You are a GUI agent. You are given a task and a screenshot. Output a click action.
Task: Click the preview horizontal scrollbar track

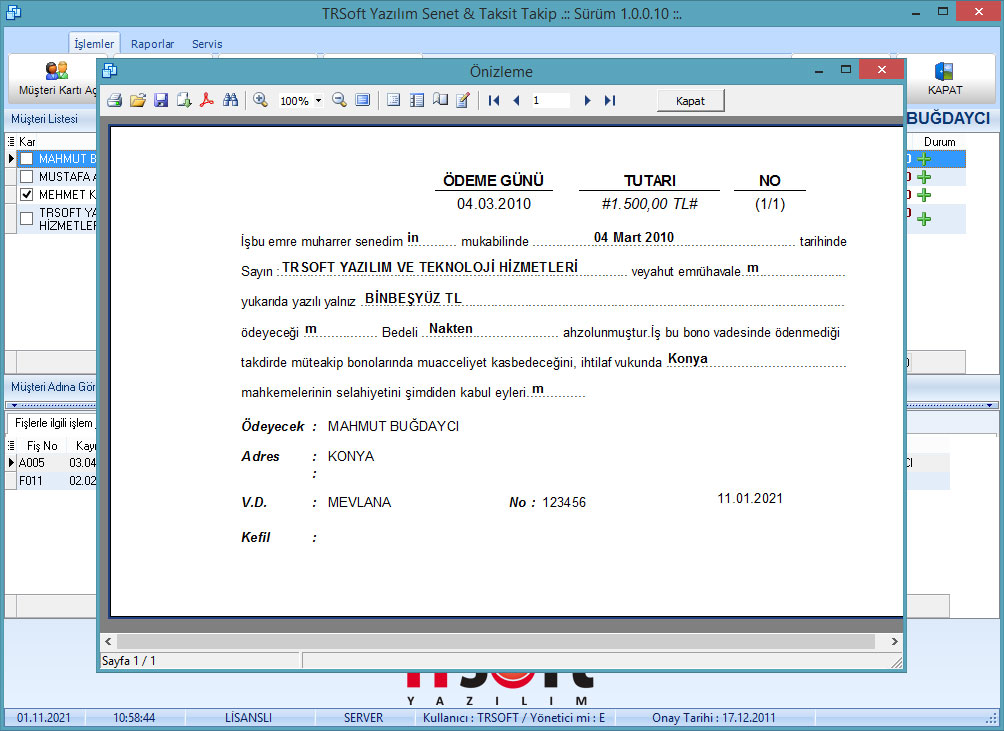[x=496, y=641]
